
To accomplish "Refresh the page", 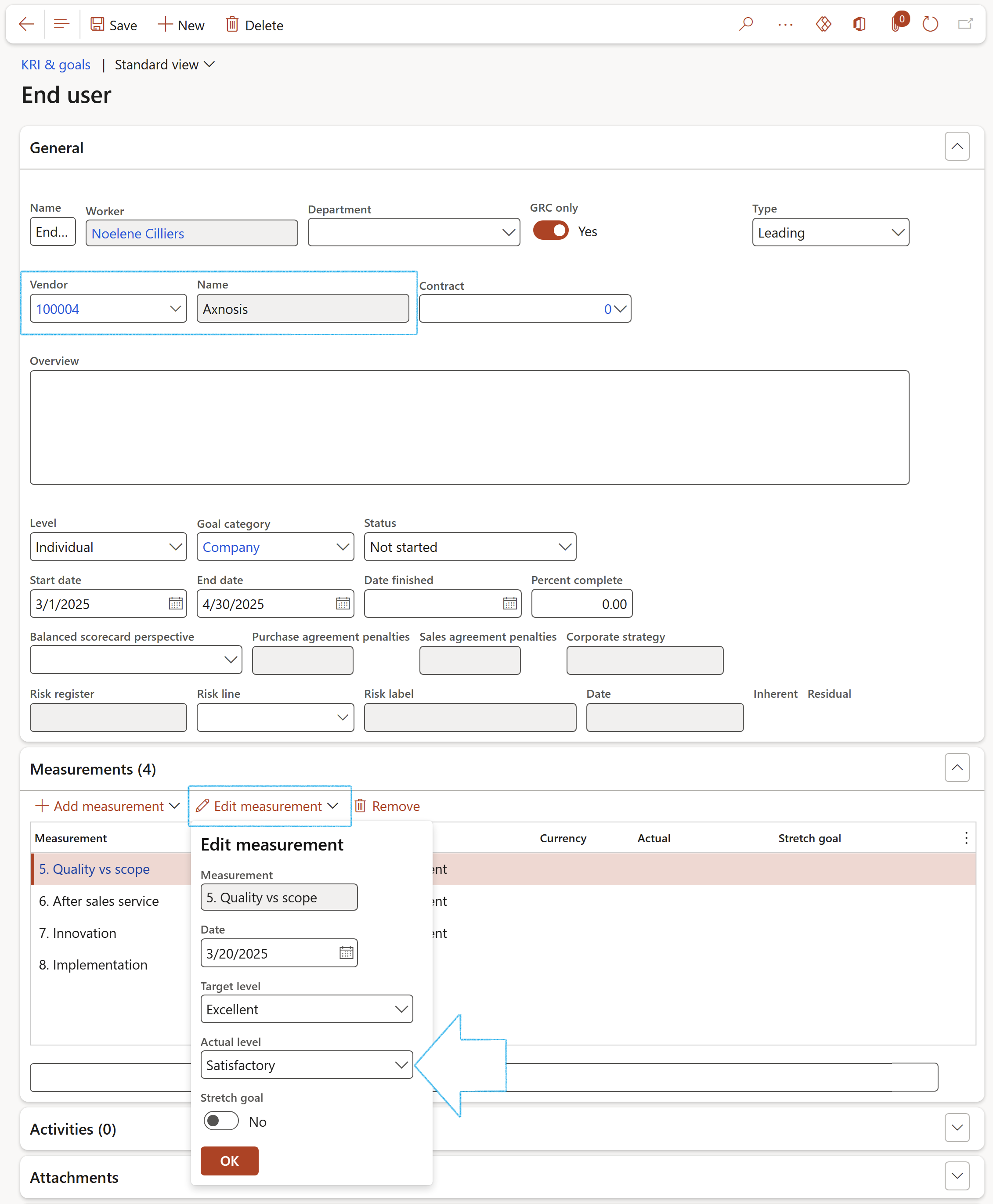I will pos(930,25).
